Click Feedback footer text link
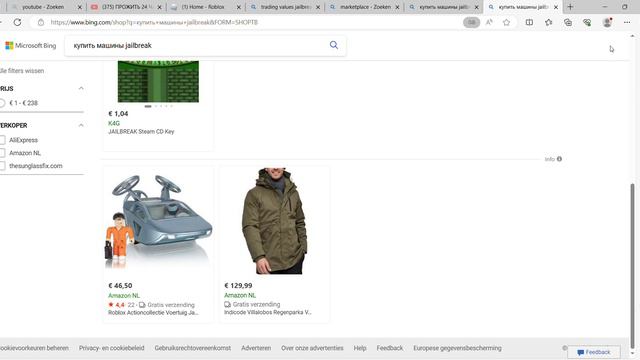The height and width of the screenshot is (360, 640). point(389,348)
